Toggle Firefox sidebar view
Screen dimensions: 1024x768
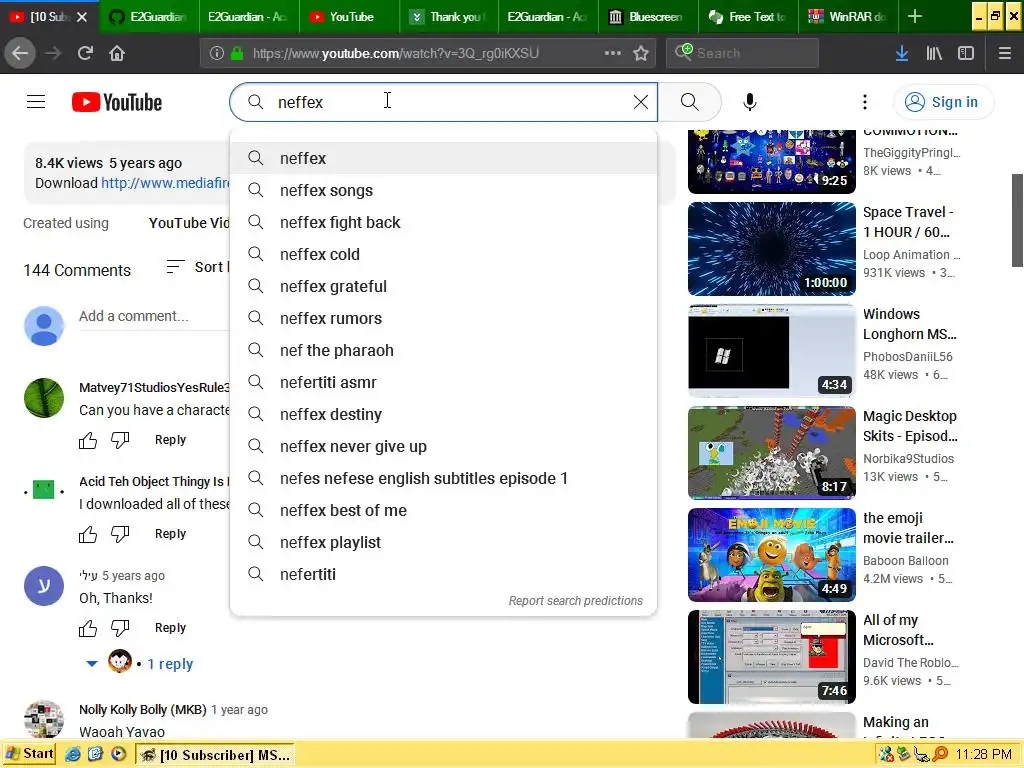pos(966,53)
